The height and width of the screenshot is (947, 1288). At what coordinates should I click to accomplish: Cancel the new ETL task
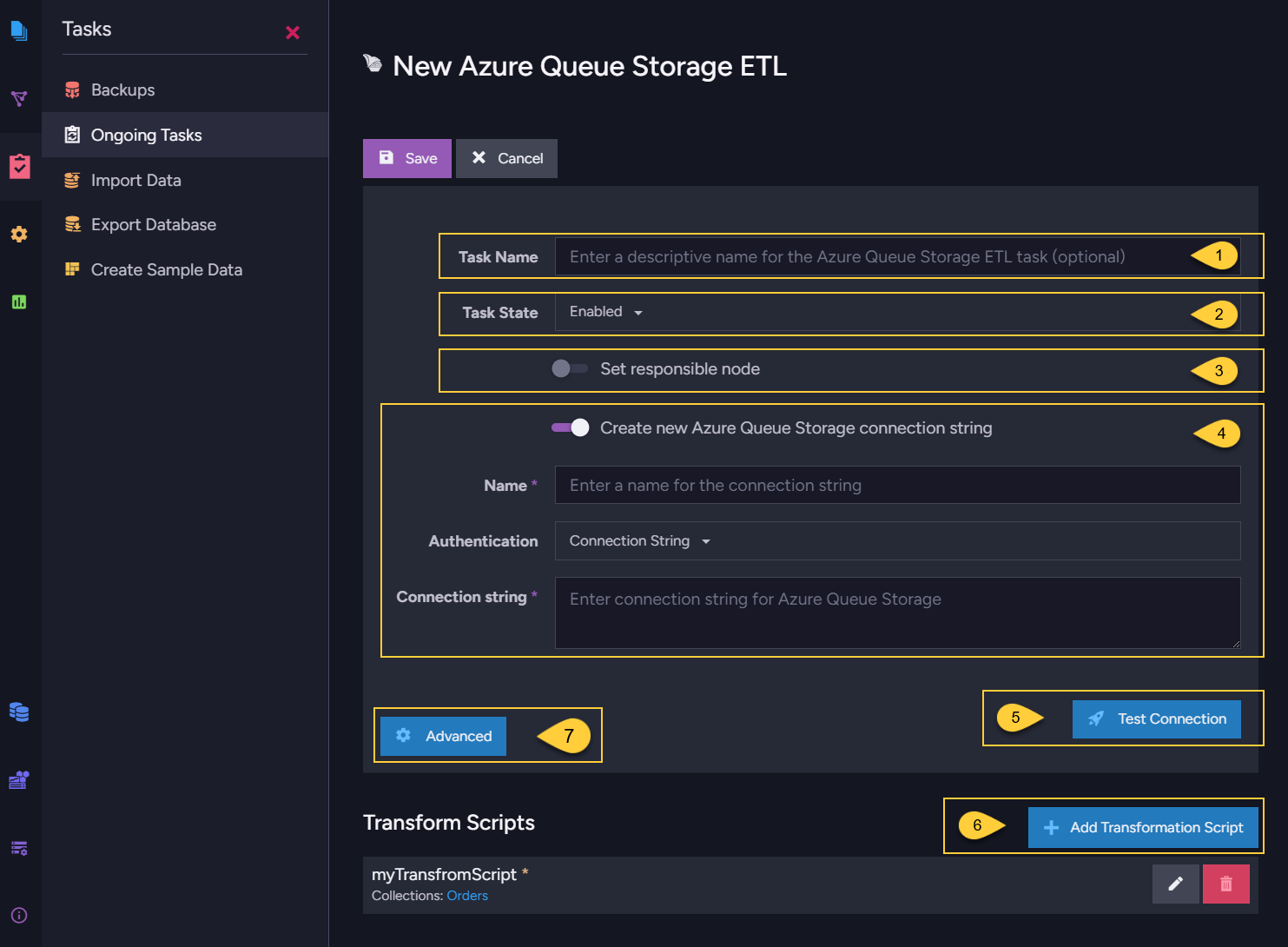pyautogui.click(x=507, y=158)
